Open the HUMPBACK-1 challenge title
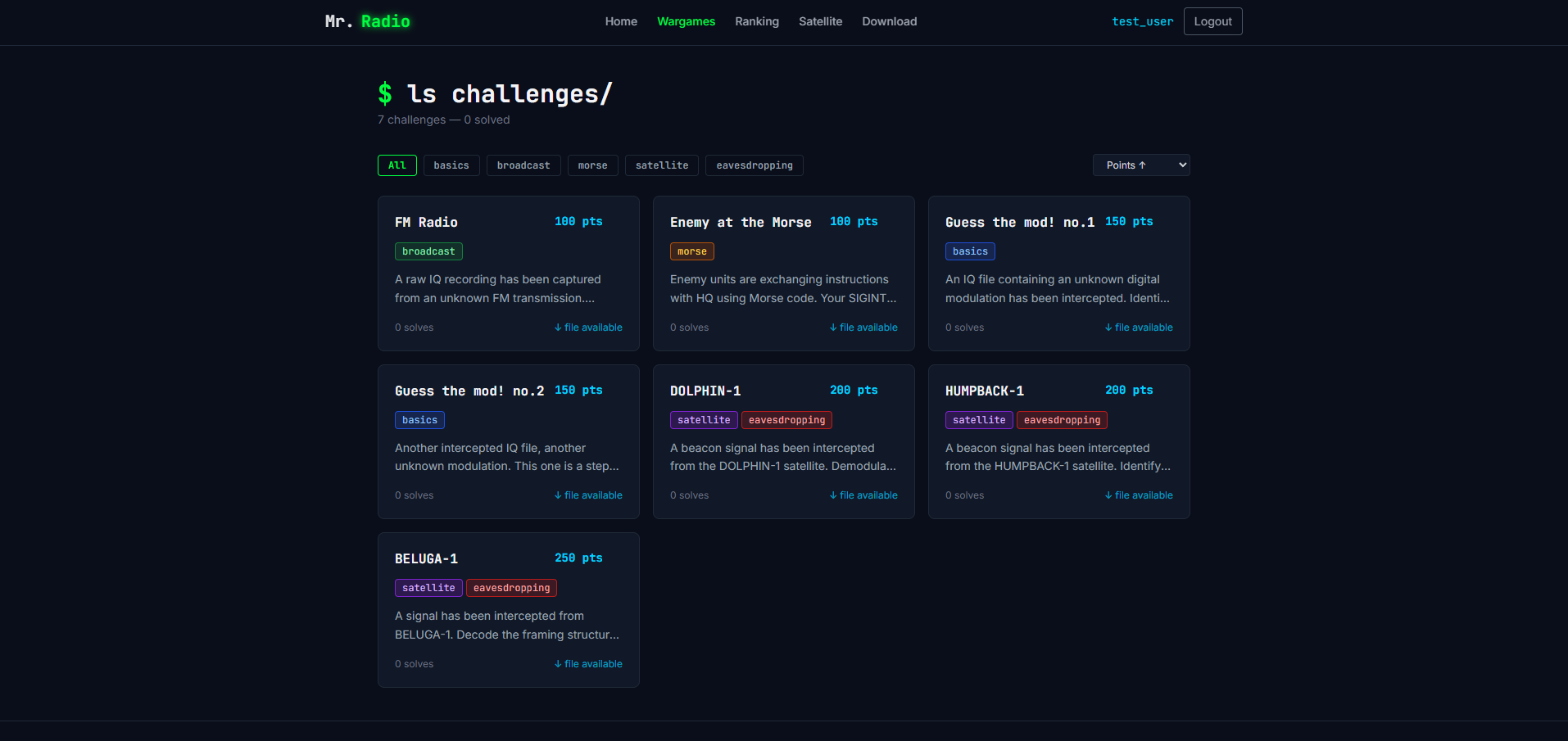 tap(985, 391)
